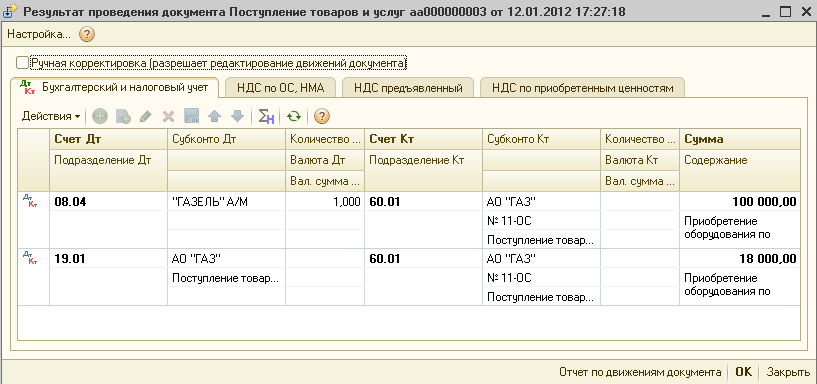Open the Настройка... menu
This screenshot has height=384, width=817.
[x=38, y=35]
